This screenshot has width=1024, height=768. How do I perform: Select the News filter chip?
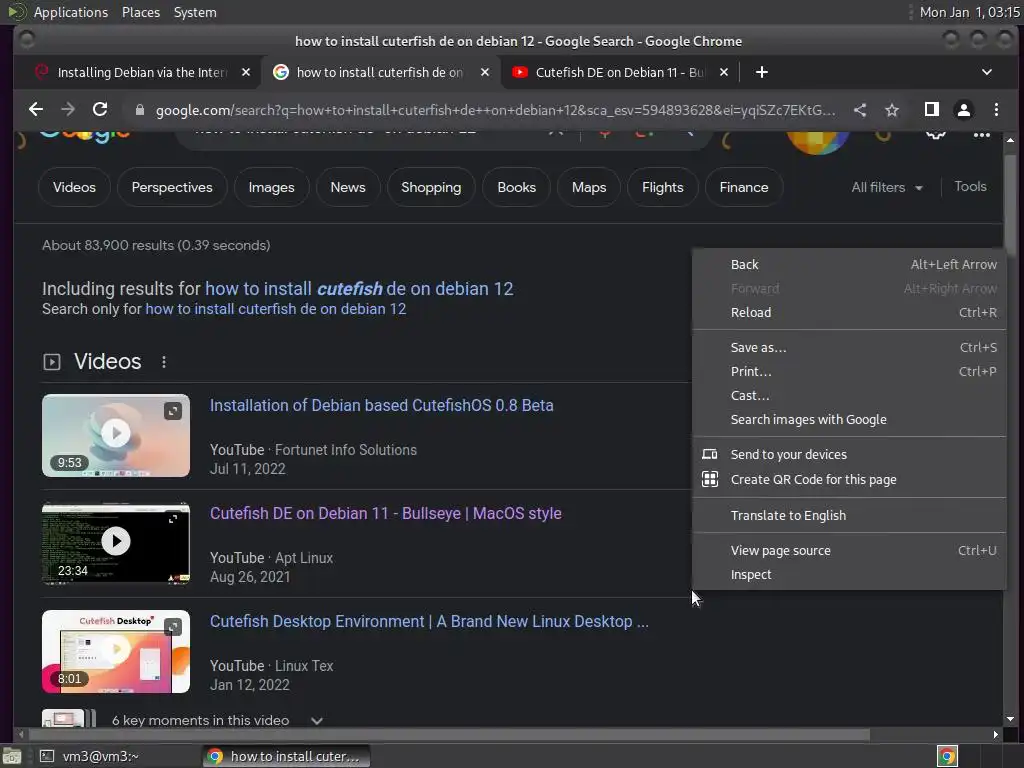click(348, 187)
